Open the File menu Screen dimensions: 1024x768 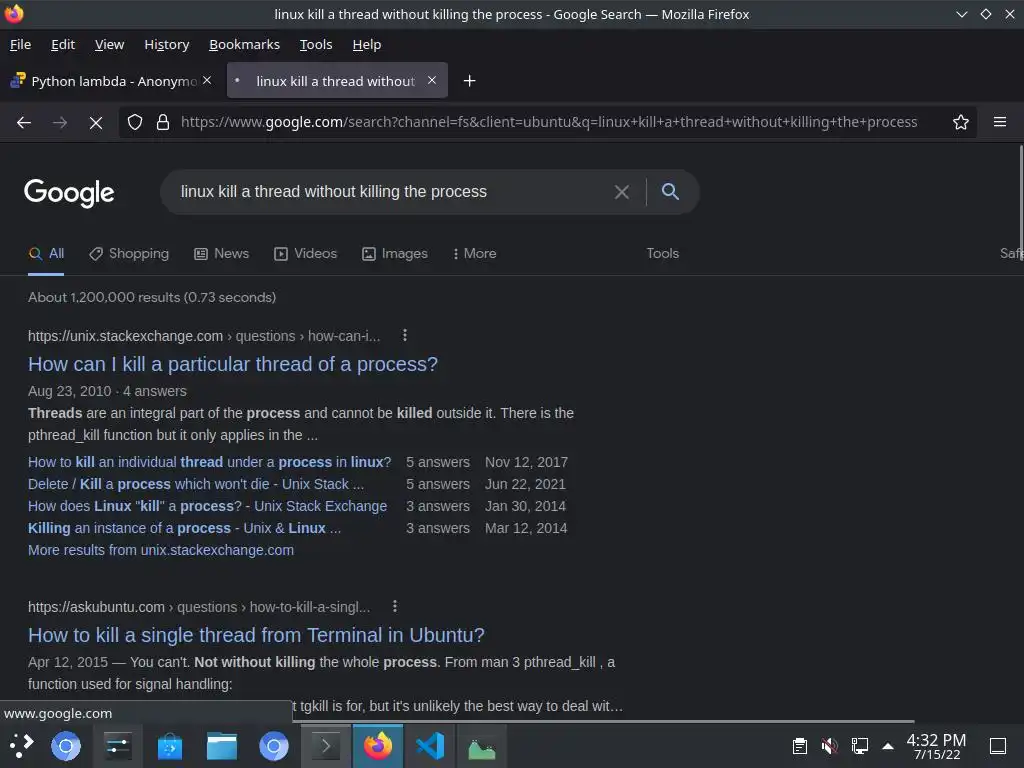[20, 44]
